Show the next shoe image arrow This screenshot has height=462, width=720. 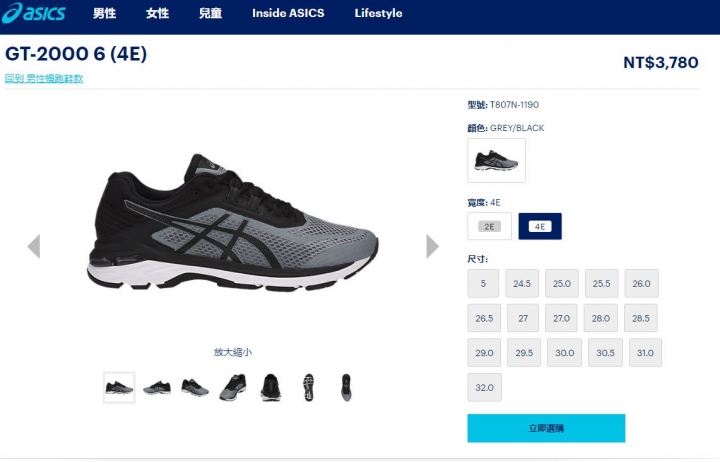[x=432, y=247]
